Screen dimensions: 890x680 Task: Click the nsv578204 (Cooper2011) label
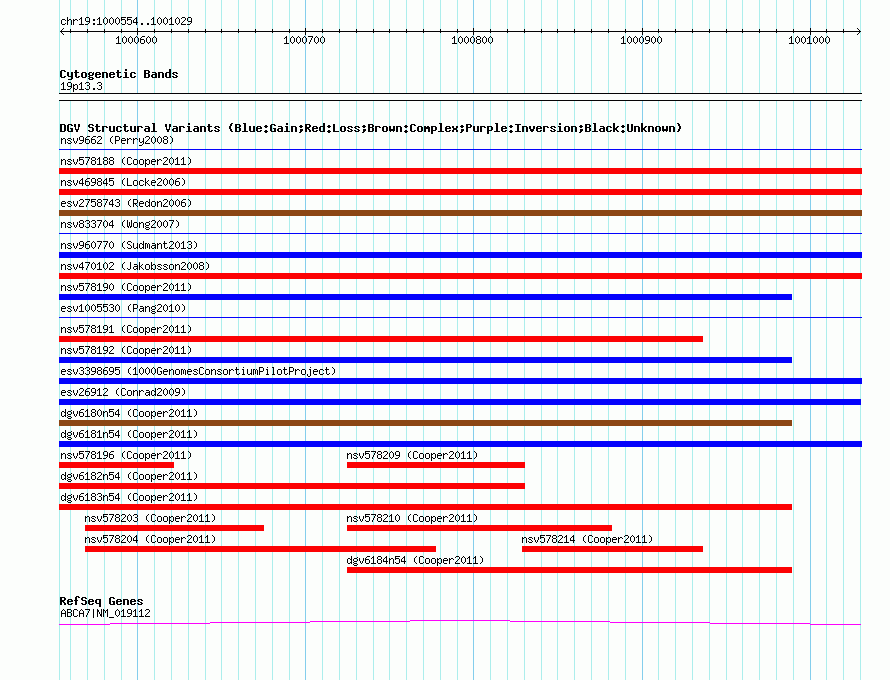coord(150,539)
